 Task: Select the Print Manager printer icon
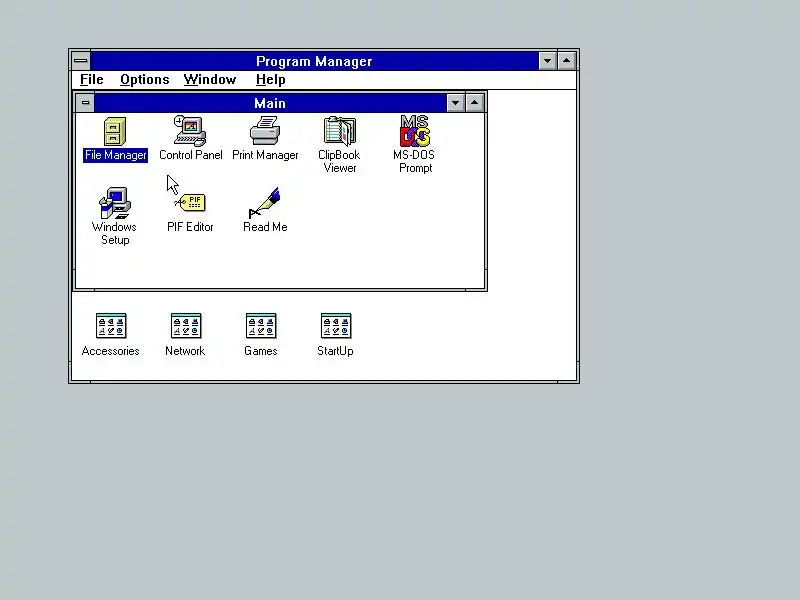265,131
